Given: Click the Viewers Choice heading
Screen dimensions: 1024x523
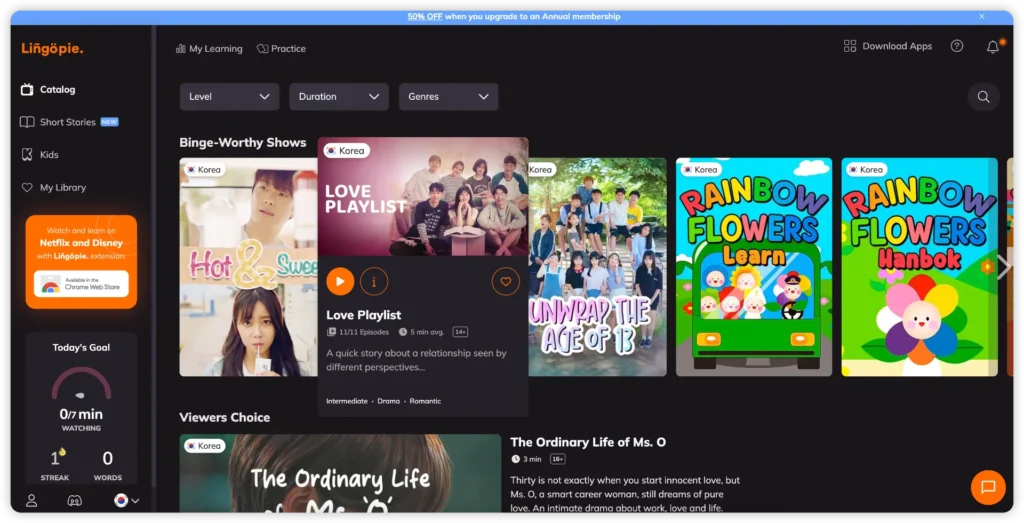Looking at the screenshot, I should click(x=225, y=417).
